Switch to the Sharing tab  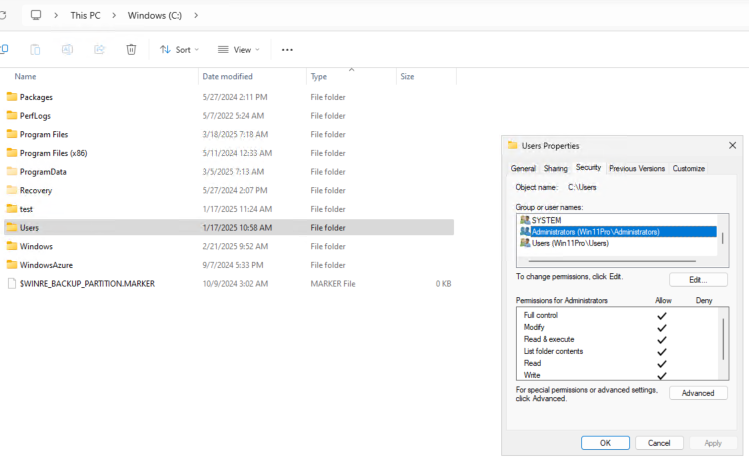coord(556,168)
